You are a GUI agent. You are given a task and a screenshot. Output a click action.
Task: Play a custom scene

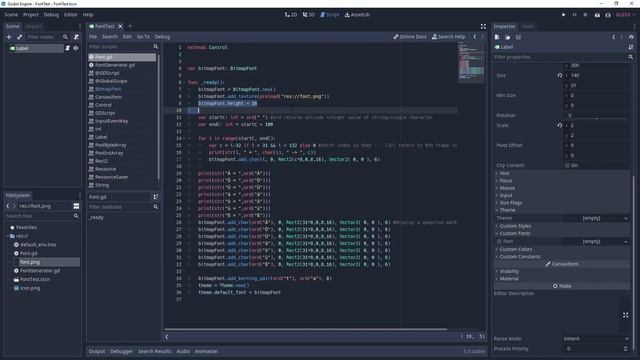pos(608,15)
